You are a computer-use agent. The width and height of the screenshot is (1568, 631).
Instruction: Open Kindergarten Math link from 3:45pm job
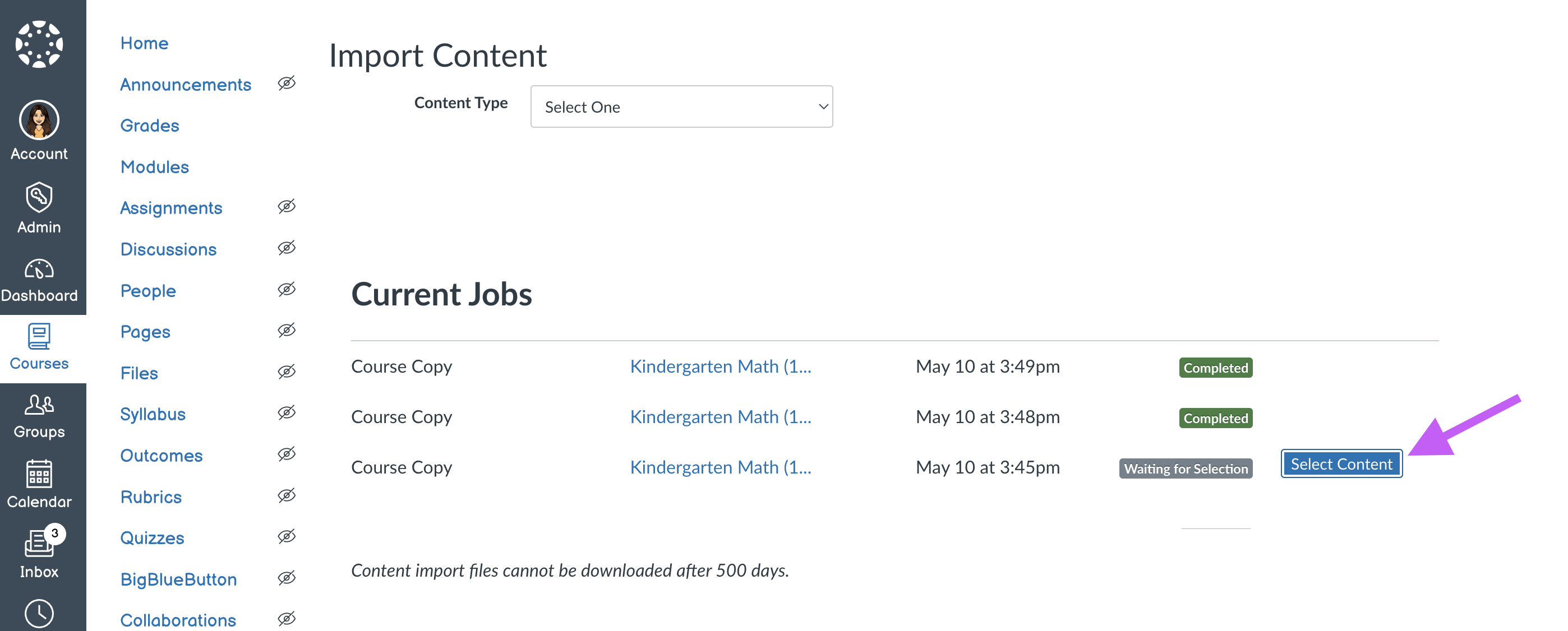(x=721, y=467)
